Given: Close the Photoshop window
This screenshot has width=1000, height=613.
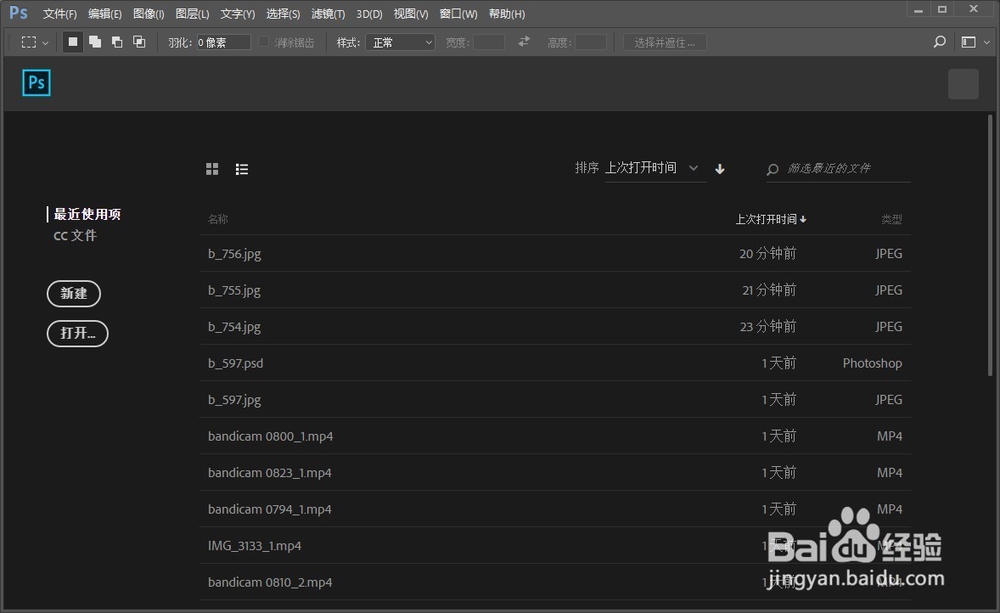Looking at the screenshot, I should (973, 9).
